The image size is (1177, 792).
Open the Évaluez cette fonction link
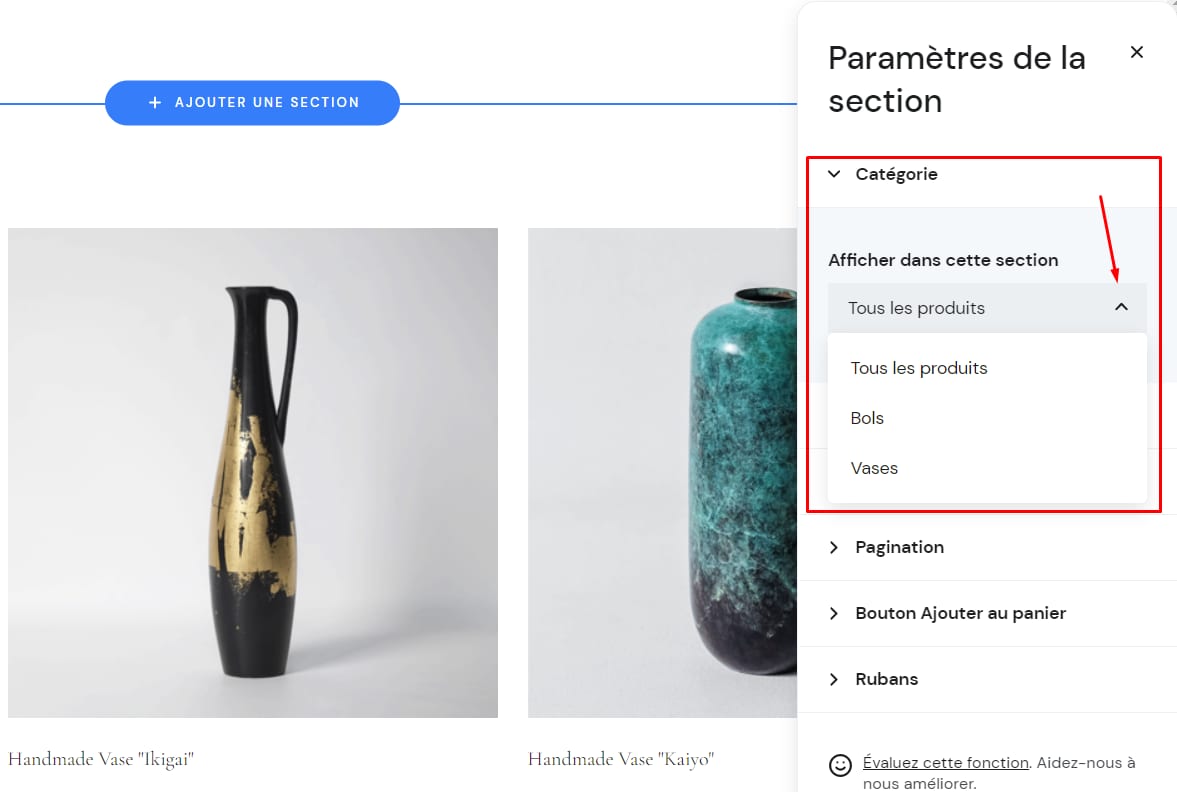click(945, 762)
